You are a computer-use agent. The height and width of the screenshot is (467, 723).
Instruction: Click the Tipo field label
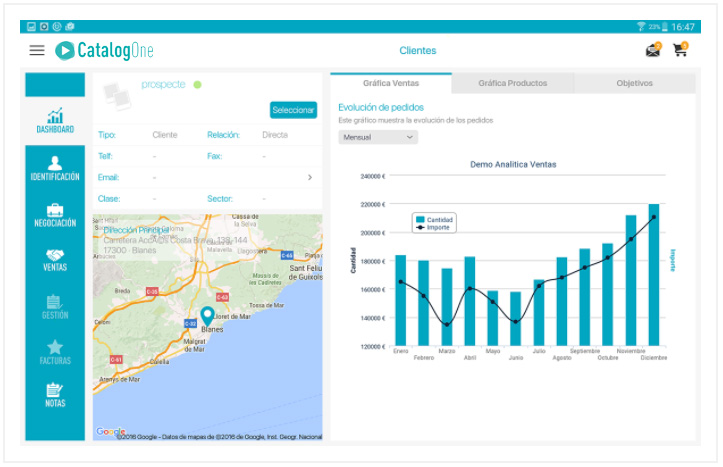(107, 135)
